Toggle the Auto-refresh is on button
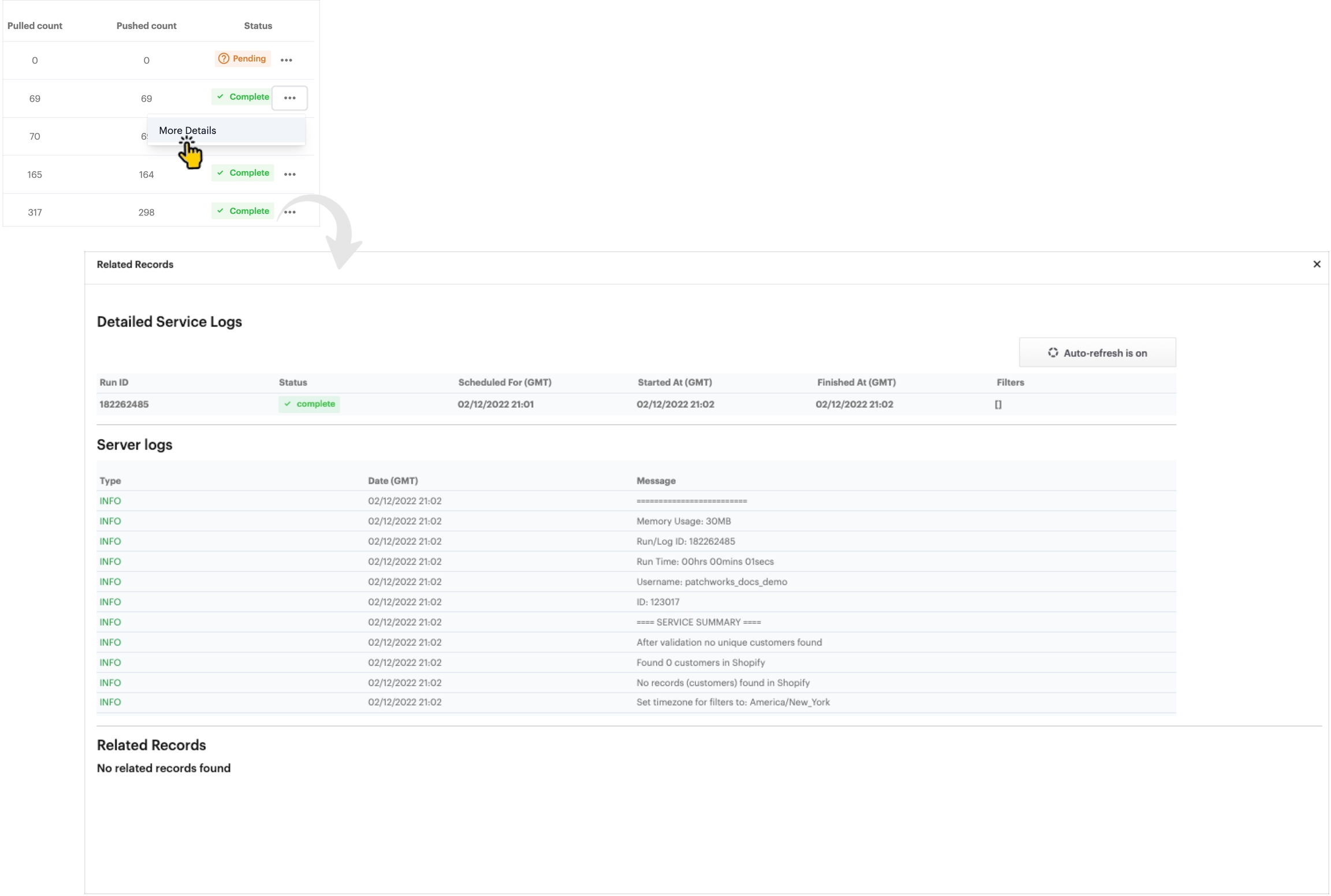 (1096, 352)
